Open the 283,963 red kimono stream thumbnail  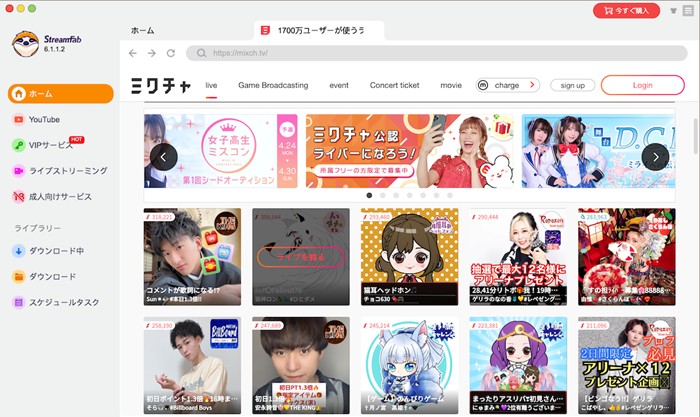coord(627,257)
